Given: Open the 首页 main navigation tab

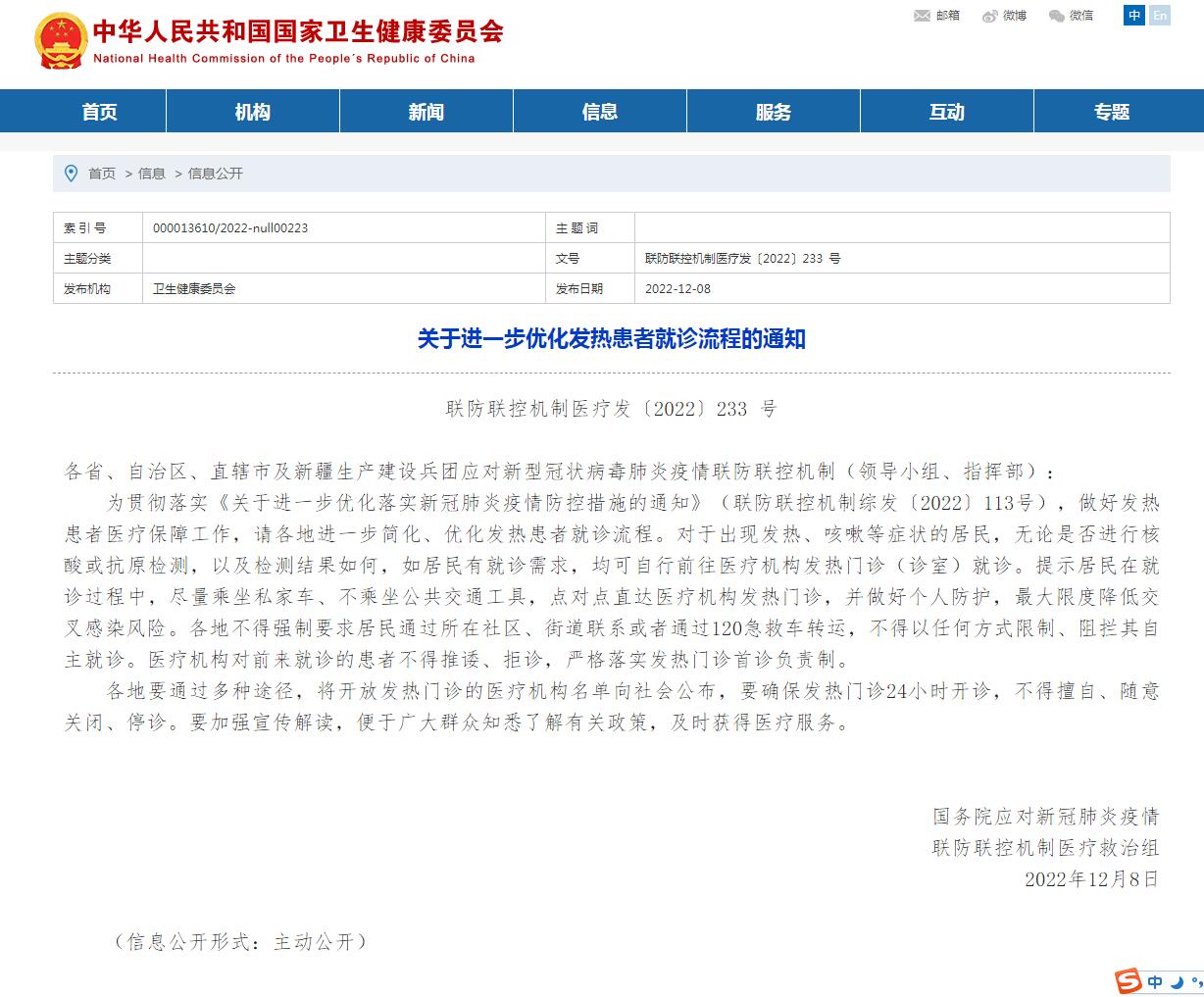Looking at the screenshot, I should click(99, 112).
